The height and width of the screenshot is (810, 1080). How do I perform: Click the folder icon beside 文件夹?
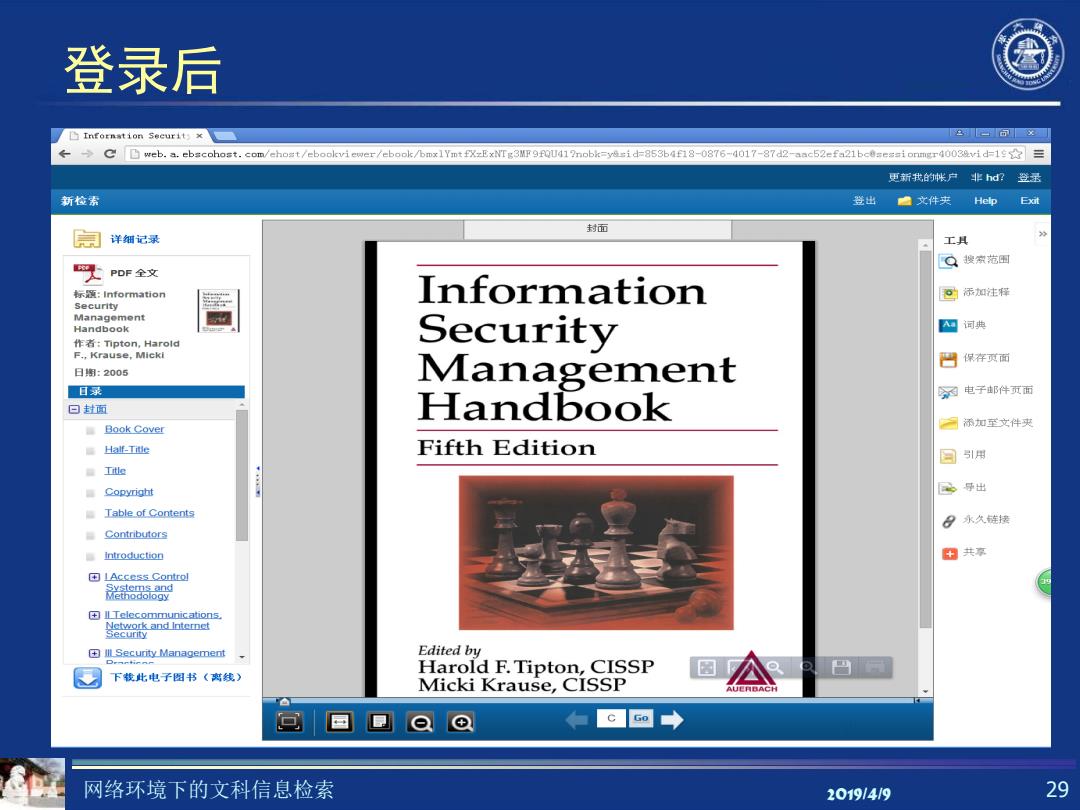click(904, 201)
